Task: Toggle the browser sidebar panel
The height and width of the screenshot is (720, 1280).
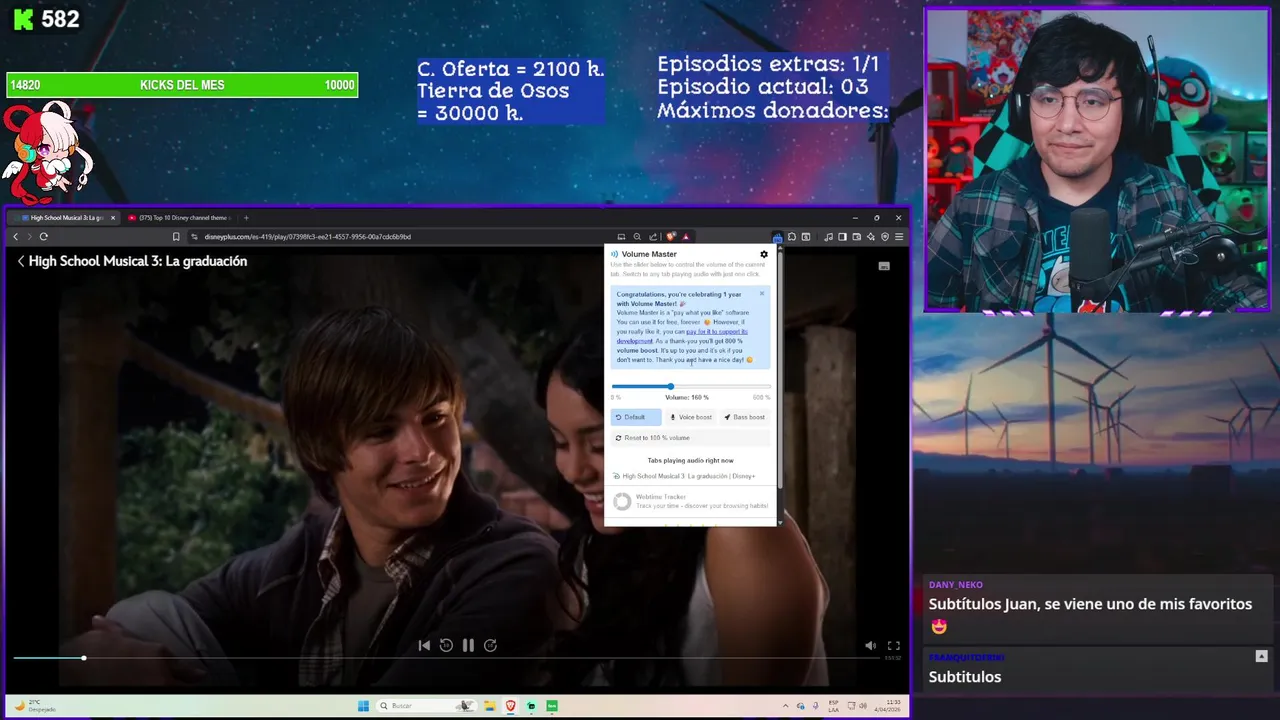Action: pos(842,237)
